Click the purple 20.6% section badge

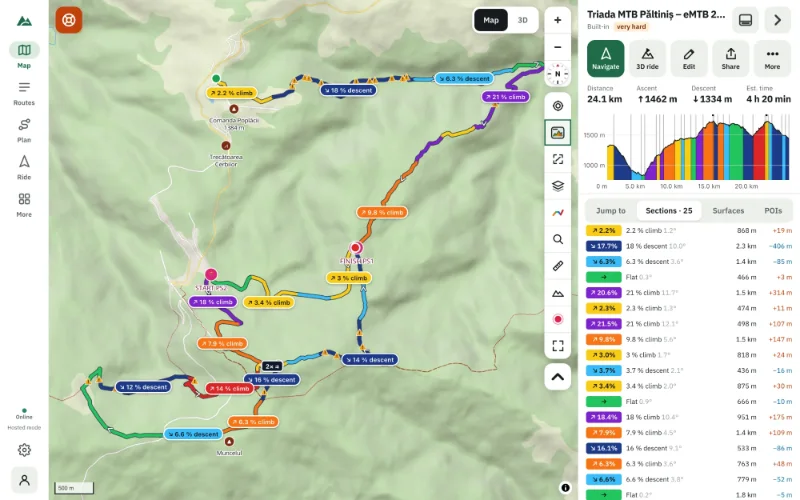(604, 293)
